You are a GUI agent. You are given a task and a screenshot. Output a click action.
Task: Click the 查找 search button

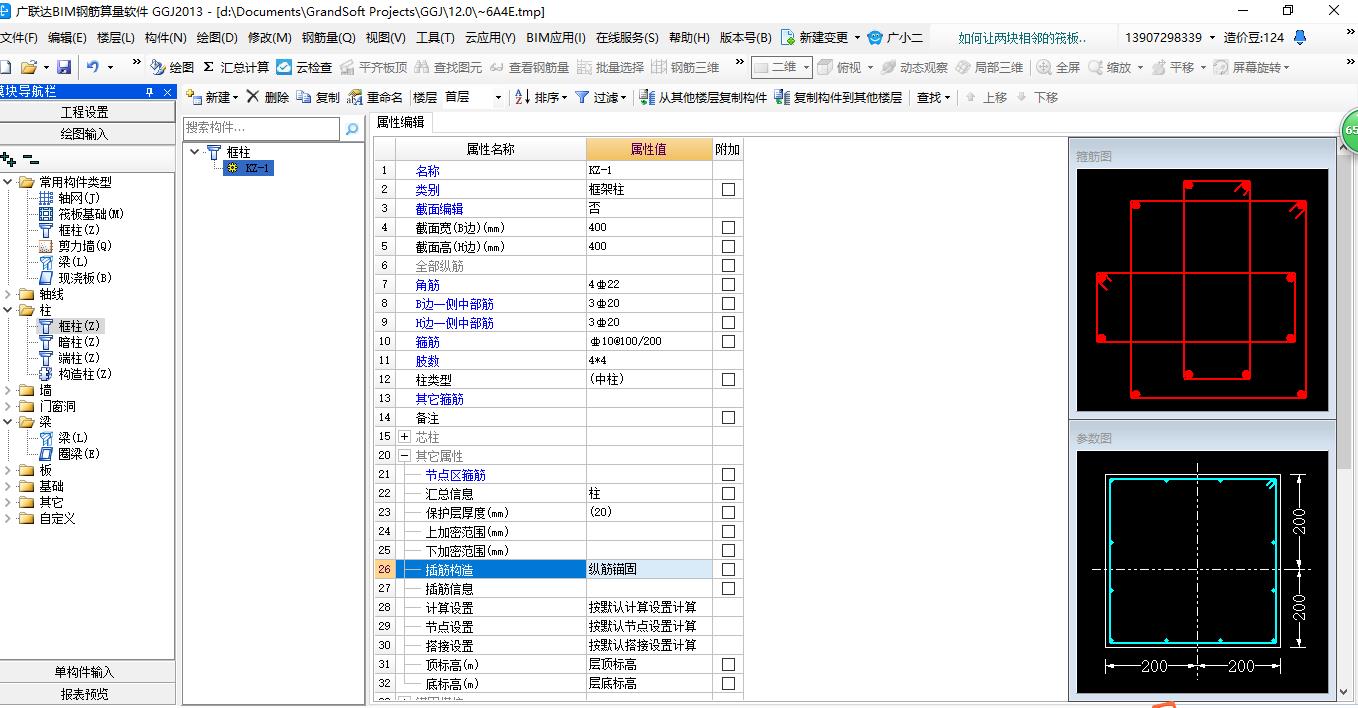(x=929, y=97)
